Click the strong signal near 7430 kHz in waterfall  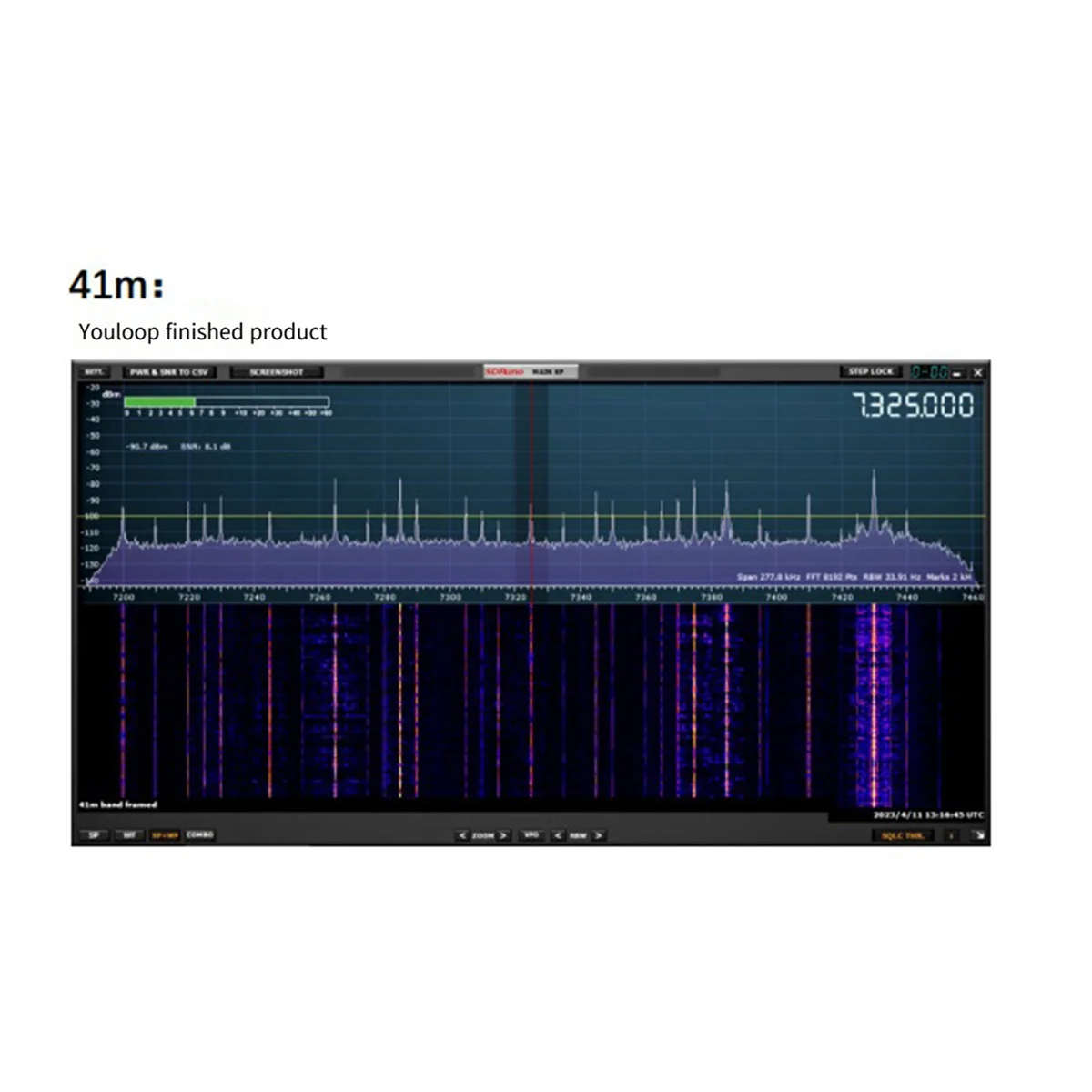pyautogui.click(x=875, y=705)
